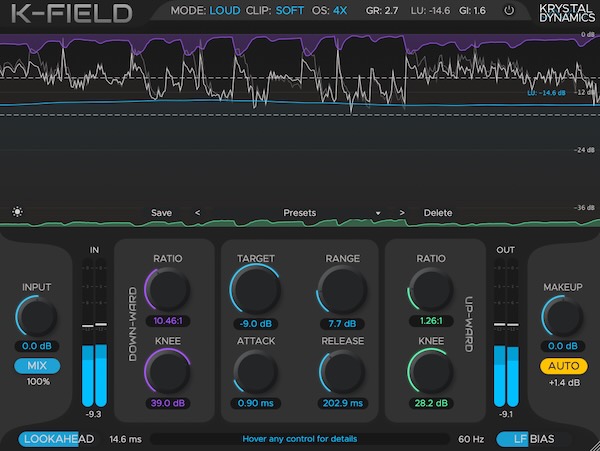The width and height of the screenshot is (600, 451).
Task: Edit the makeup value 0.0 dB
Action: coord(562,346)
